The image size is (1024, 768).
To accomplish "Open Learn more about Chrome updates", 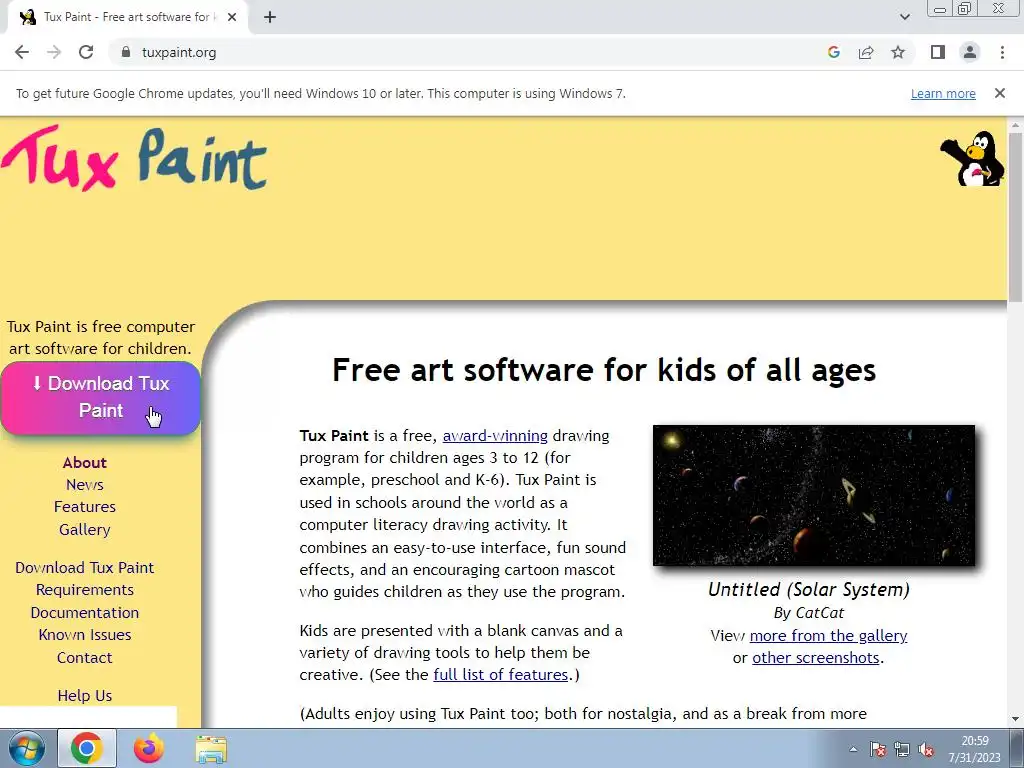I will pyautogui.click(x=943, y=93).
